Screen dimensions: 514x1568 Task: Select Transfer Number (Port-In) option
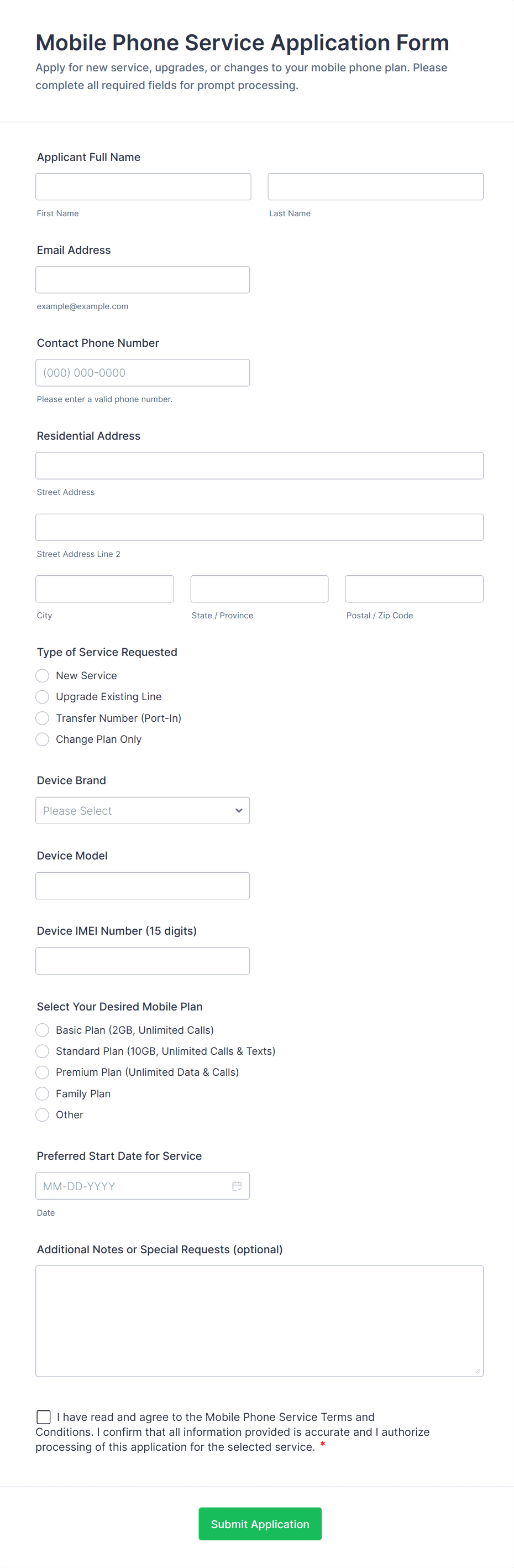click(42, 718)
